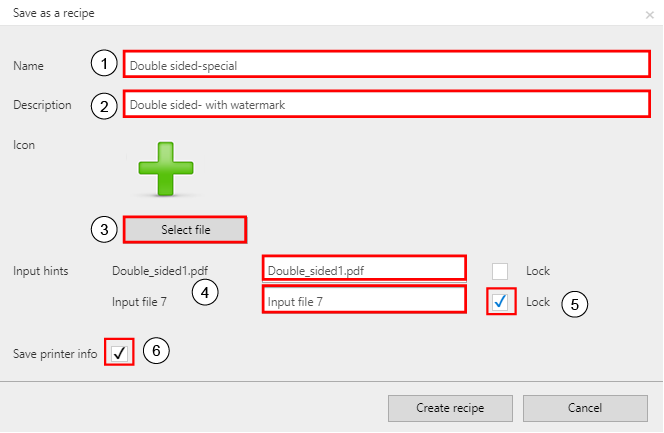This screenshot has width=664, height=433.
Task: Click the Input file 7 hint text box
Action: (x=364, y=300)
